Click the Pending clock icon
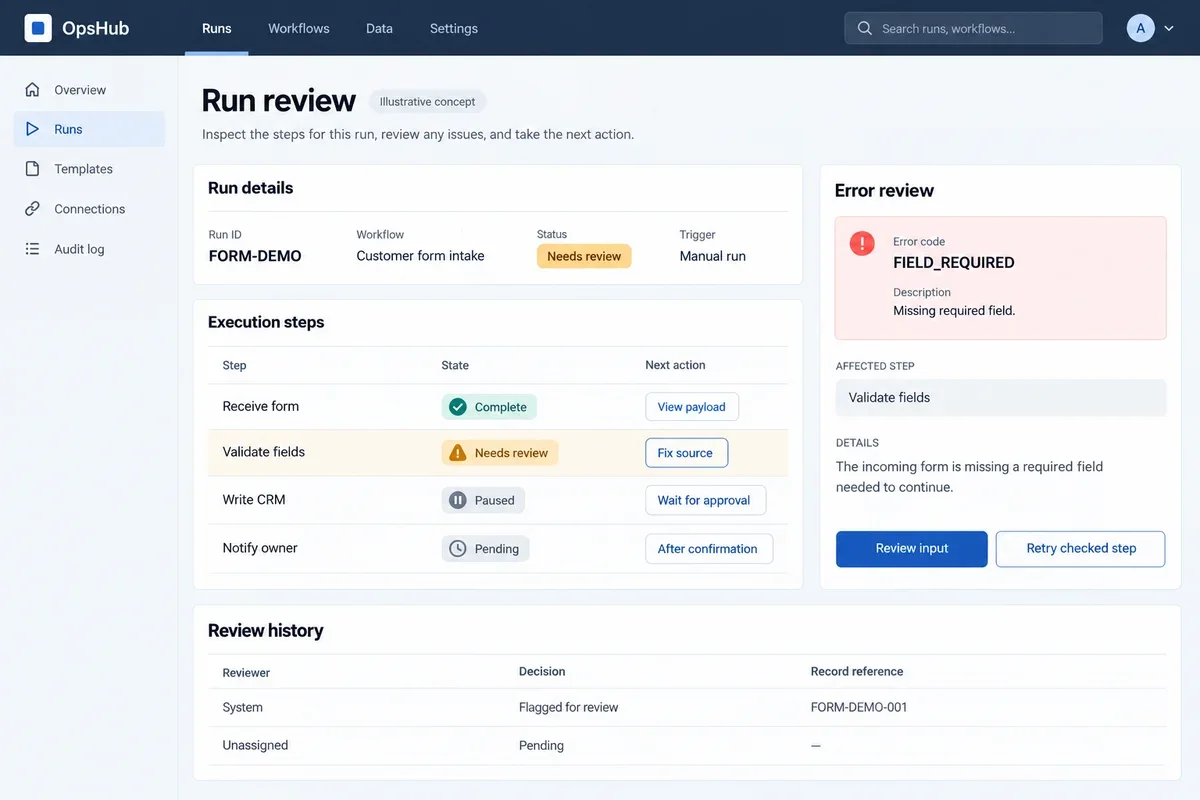The width and height of the screenshot is (1200, 800). coord(458,548)
